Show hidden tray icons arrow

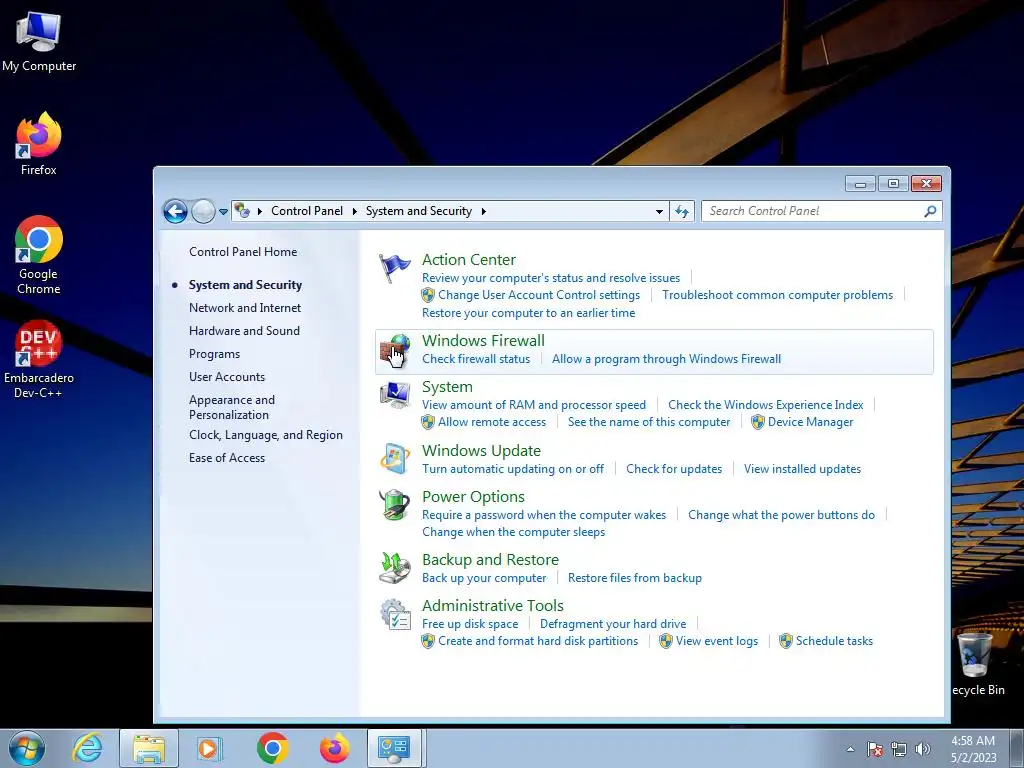pos(850,749)
